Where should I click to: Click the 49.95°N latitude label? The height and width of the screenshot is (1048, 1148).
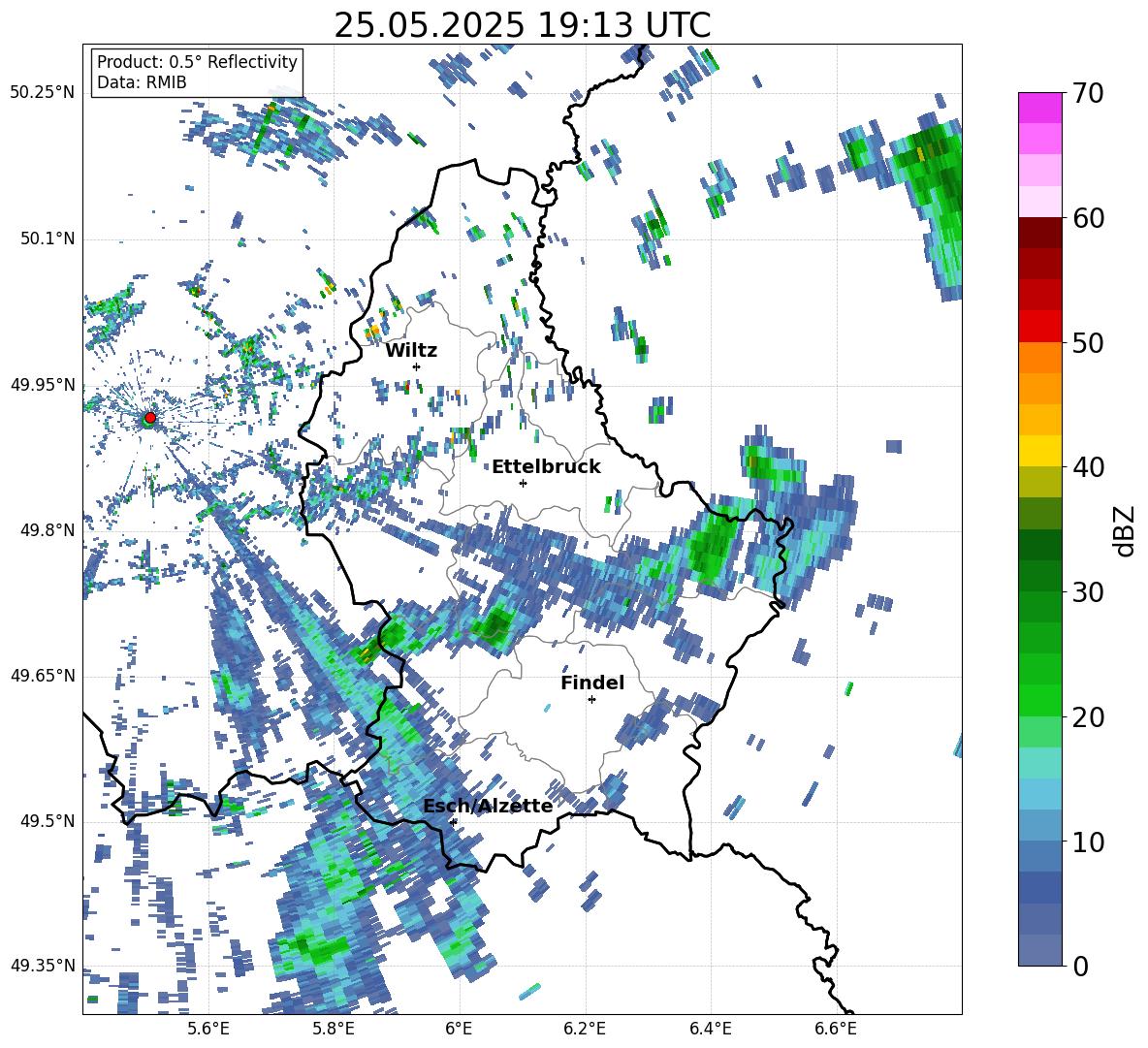43,384
